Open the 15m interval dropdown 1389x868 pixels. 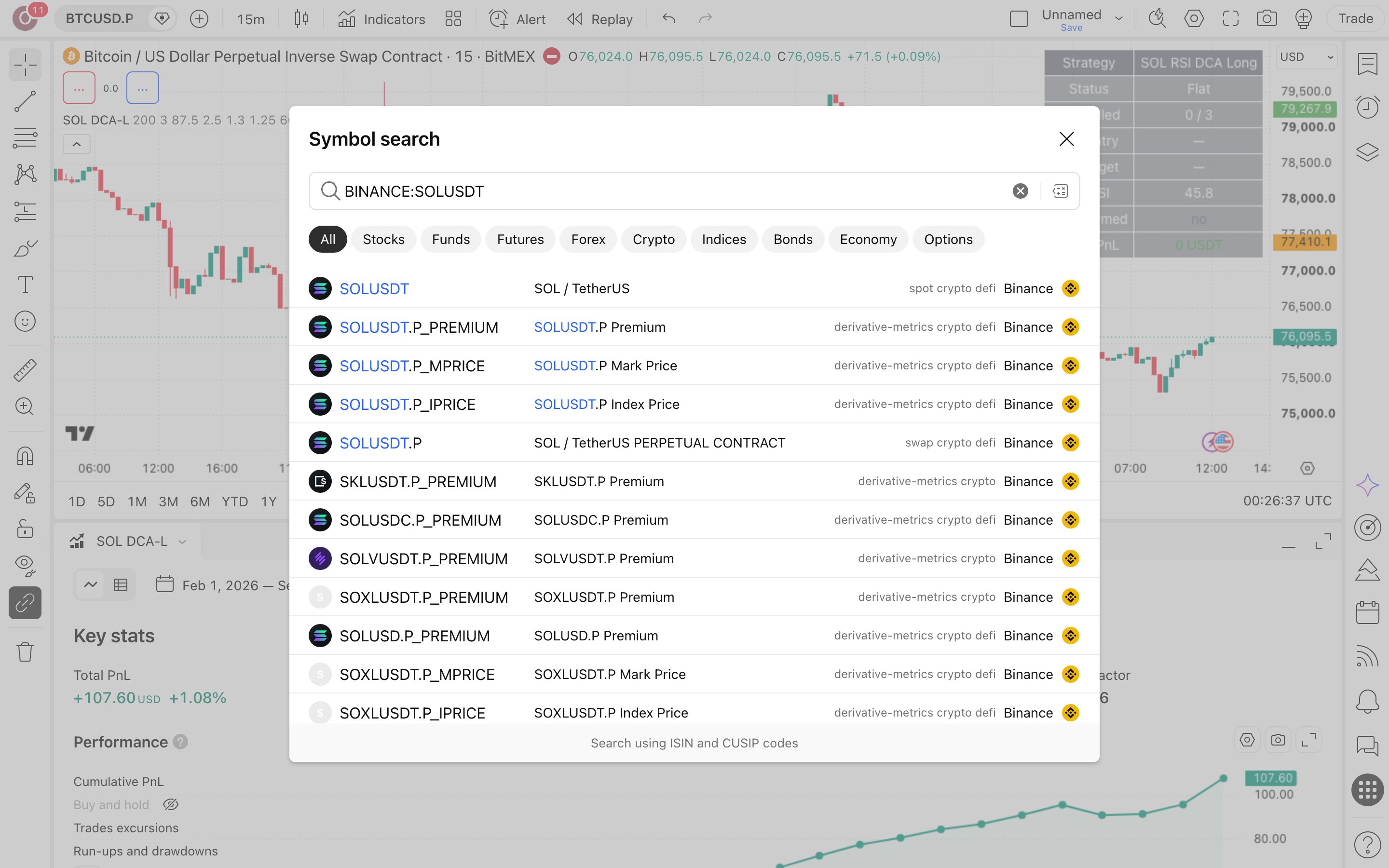[x=251, y=19]
